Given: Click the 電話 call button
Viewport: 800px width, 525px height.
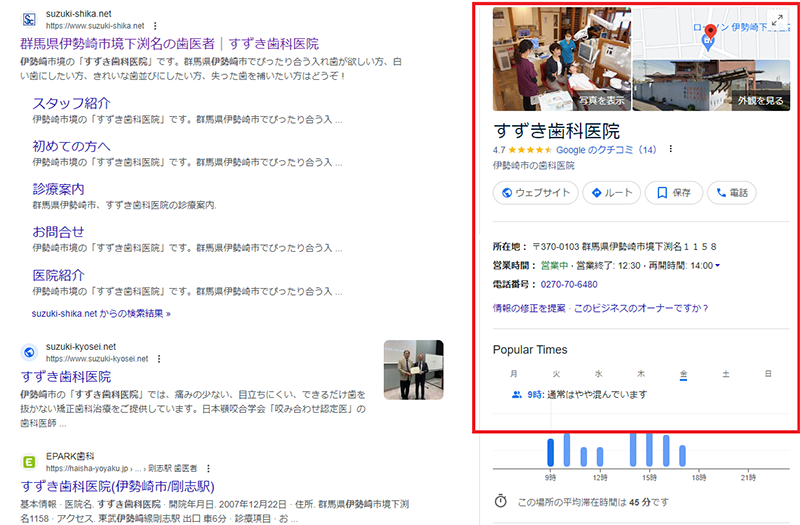Looking at the screenshot, I should pyautogui.click(x=732, y=193).
